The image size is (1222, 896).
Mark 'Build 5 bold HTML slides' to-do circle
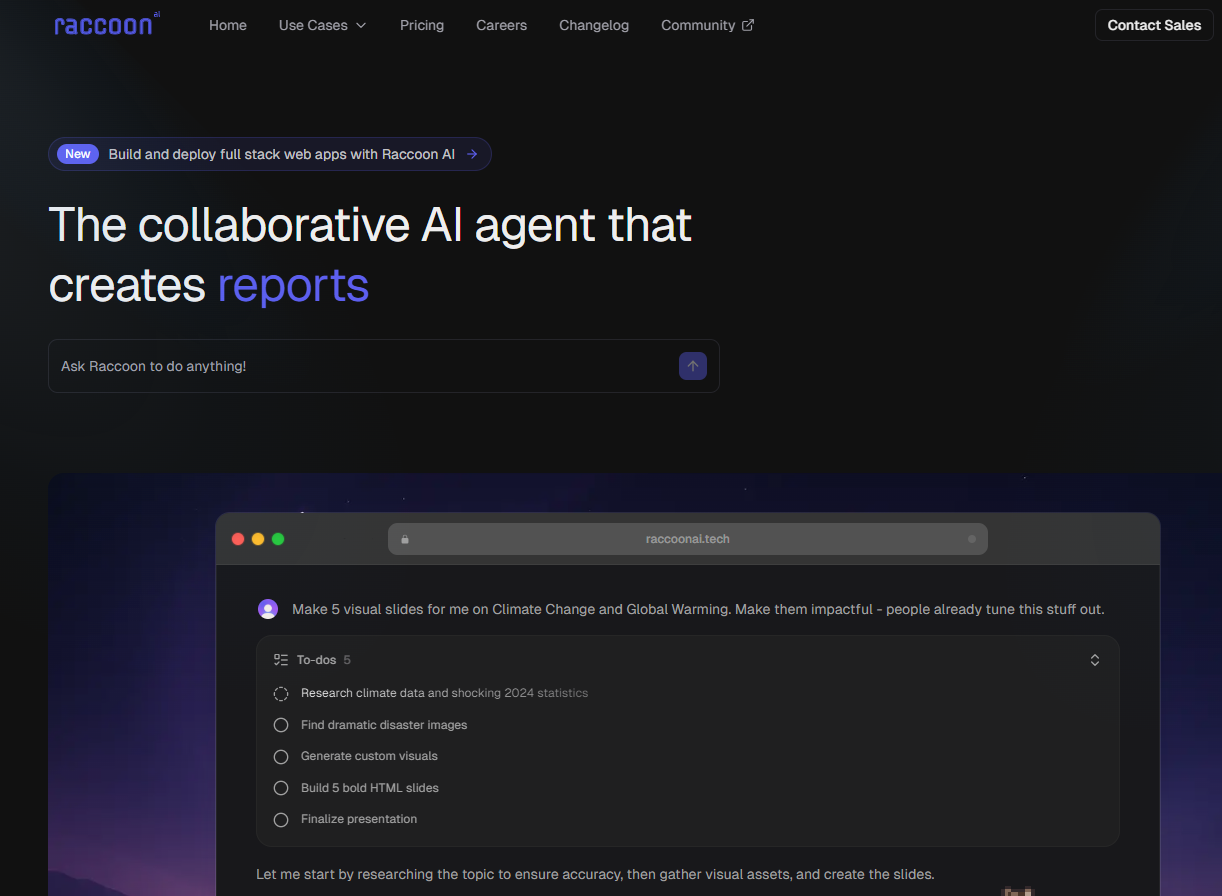pyautogui.click(x=281, y=788)
